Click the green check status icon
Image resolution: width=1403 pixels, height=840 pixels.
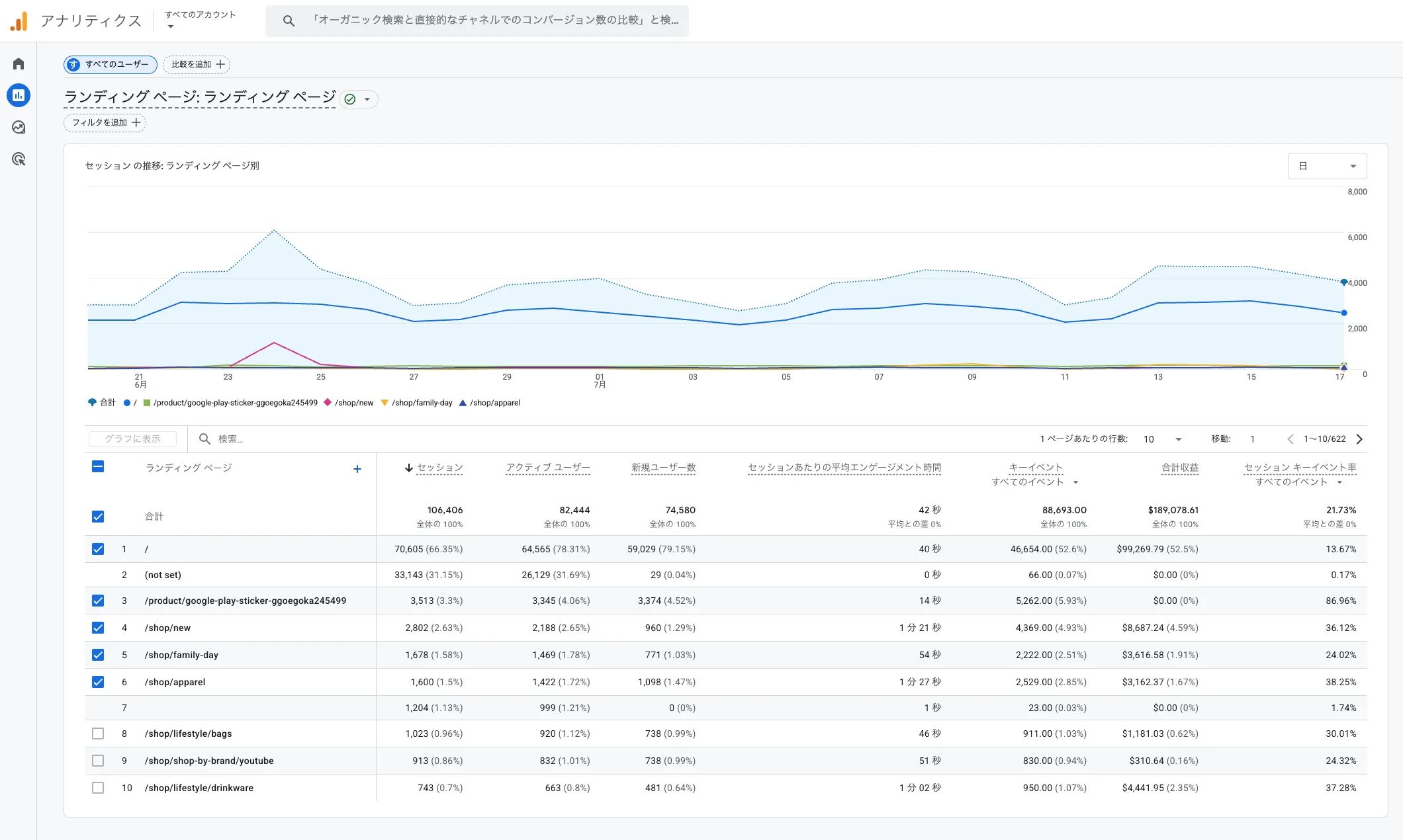coord(350,99)
